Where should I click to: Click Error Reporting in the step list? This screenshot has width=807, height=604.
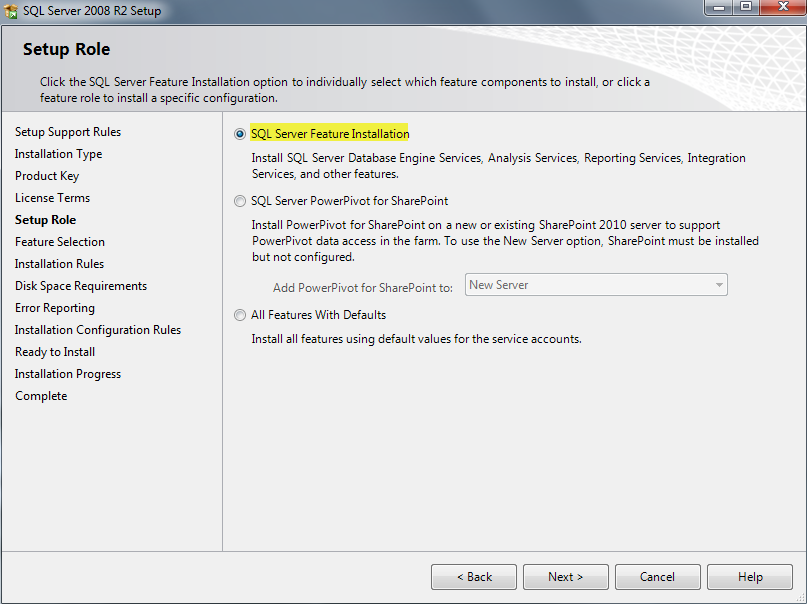(x=55, y=308)
